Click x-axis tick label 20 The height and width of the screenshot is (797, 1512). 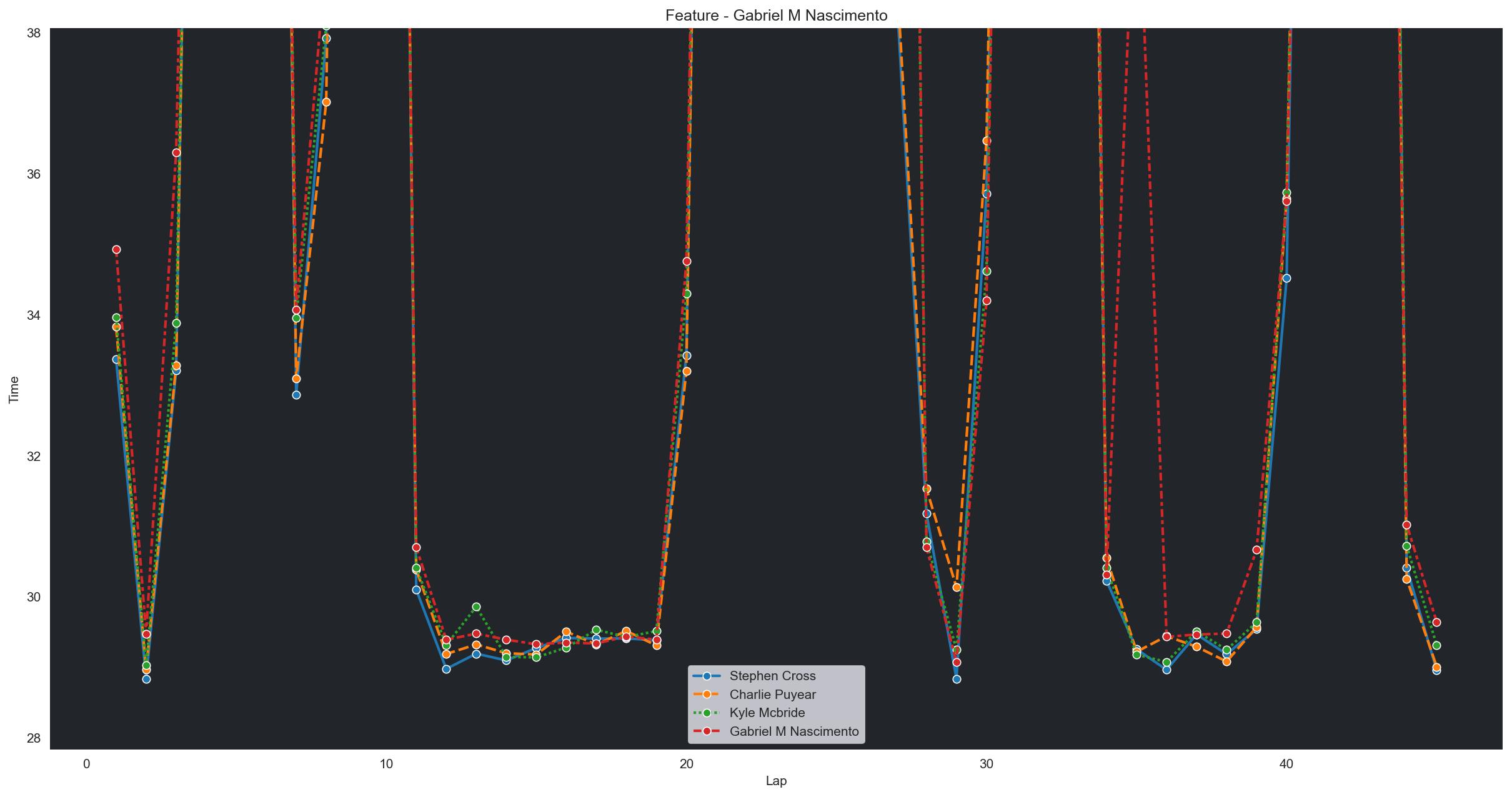[x=686, y=763]
